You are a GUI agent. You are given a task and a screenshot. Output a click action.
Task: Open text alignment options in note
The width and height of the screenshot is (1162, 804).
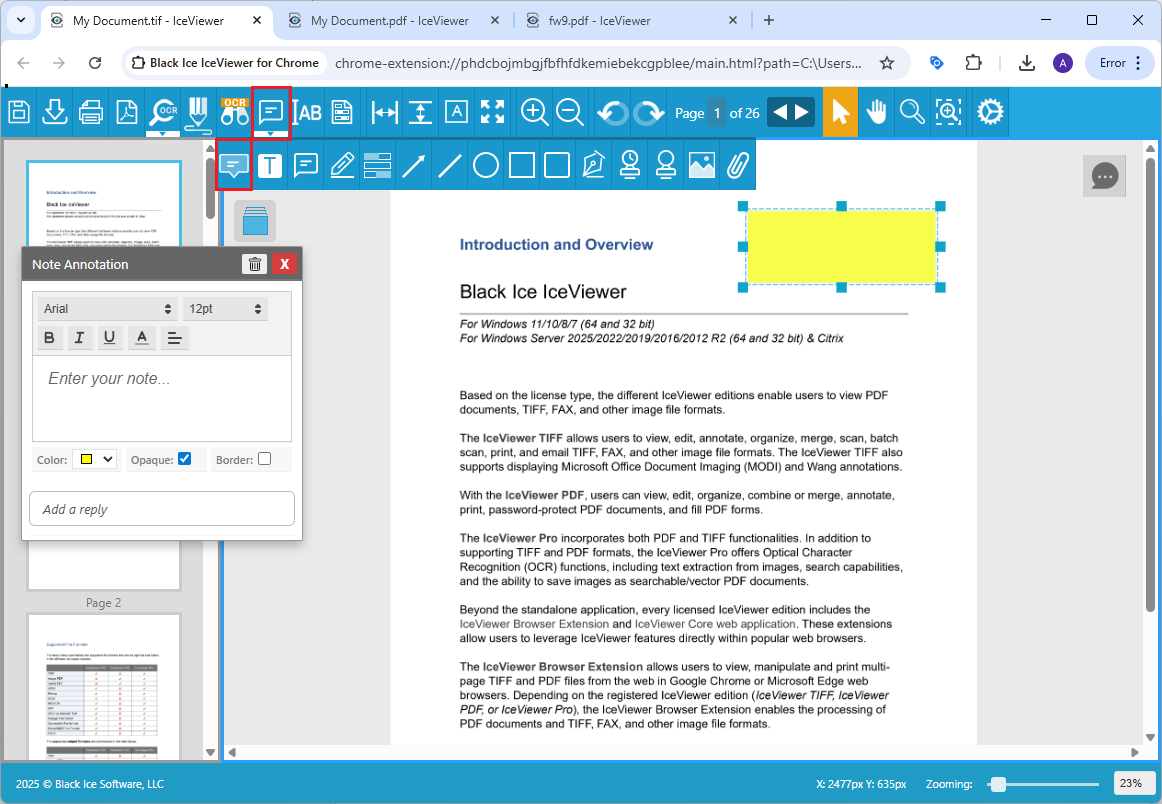(175, 338)
